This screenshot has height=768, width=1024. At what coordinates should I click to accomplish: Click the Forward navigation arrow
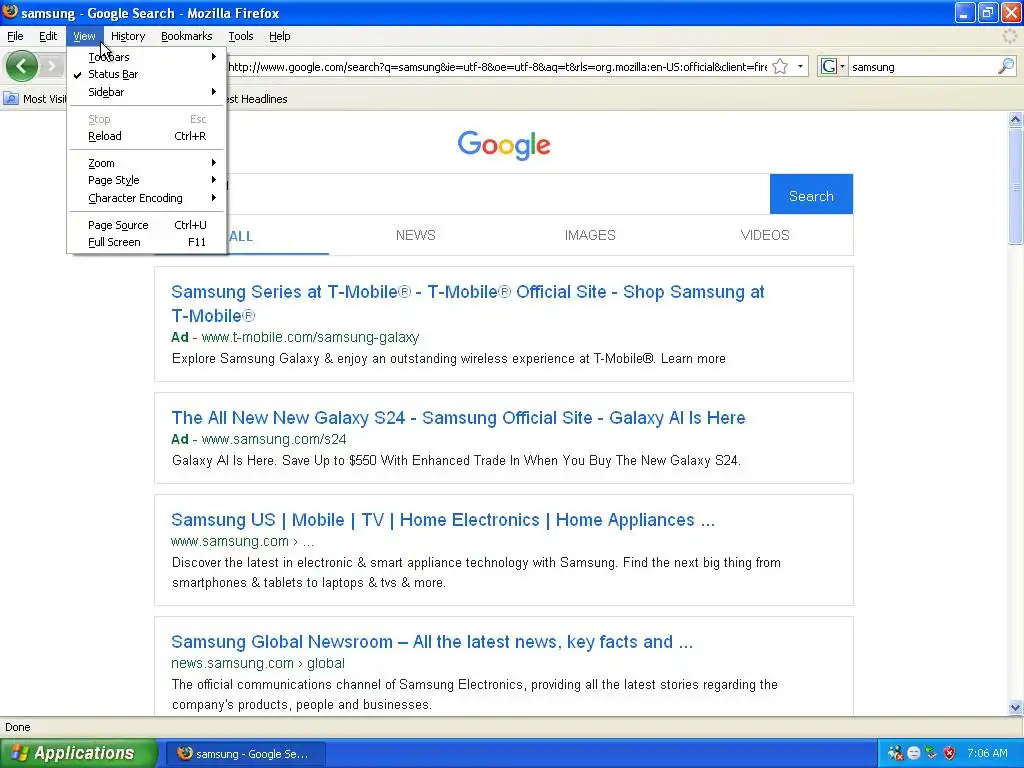[x=51, y=66]
